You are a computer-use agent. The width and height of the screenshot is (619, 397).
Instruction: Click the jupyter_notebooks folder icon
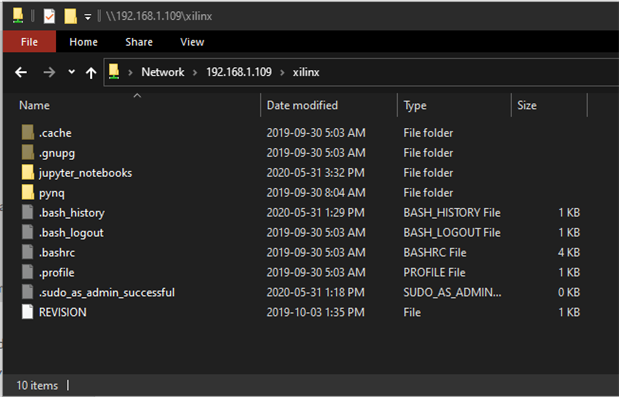click(x=28, y=172)
